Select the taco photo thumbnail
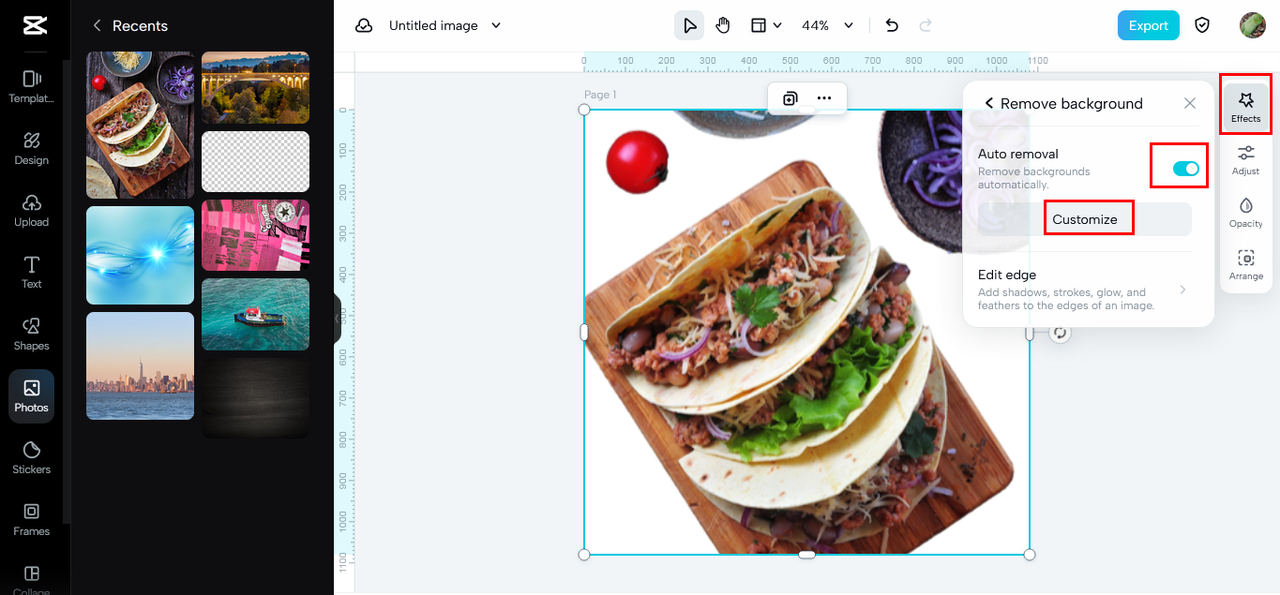Viewport: 1280px width, 595px height. coord(140,125)
